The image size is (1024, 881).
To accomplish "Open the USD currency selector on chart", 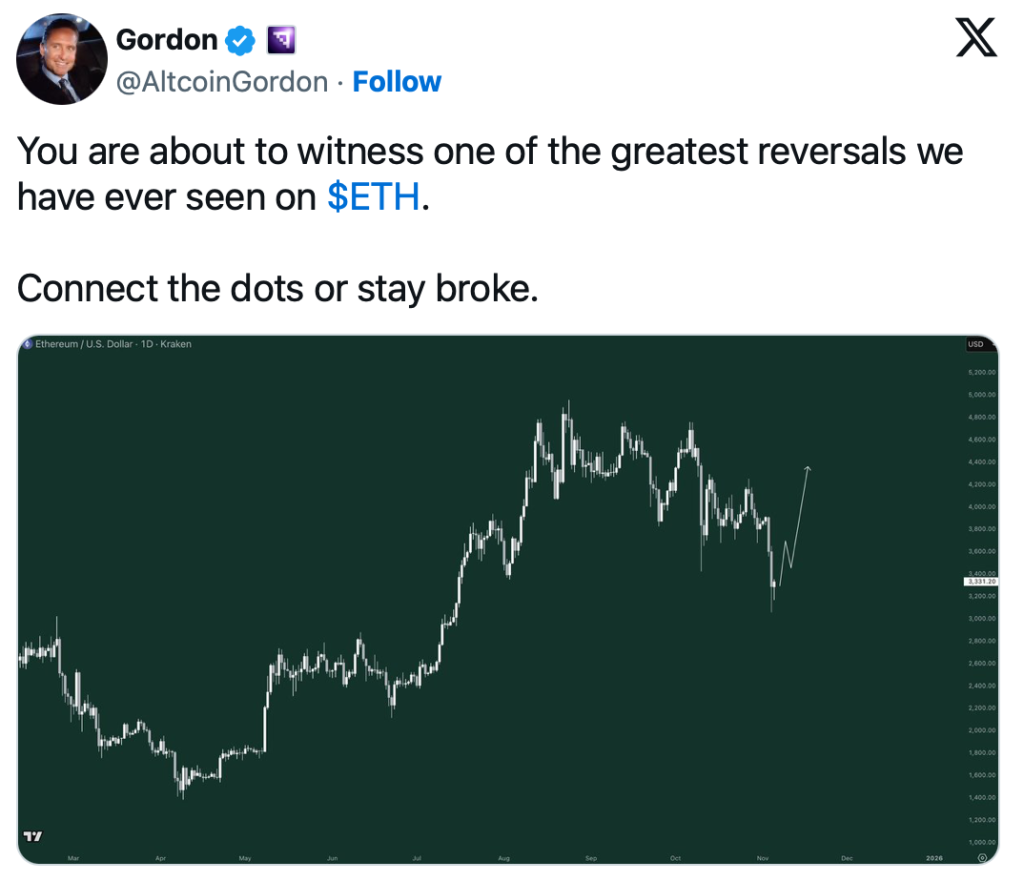I will tap(975, 344).
